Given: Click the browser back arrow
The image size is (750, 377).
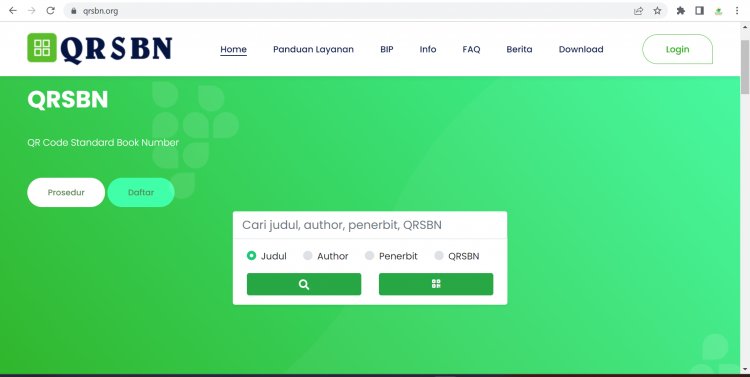Looking at the screenshot, I should (x=13, y=11).
